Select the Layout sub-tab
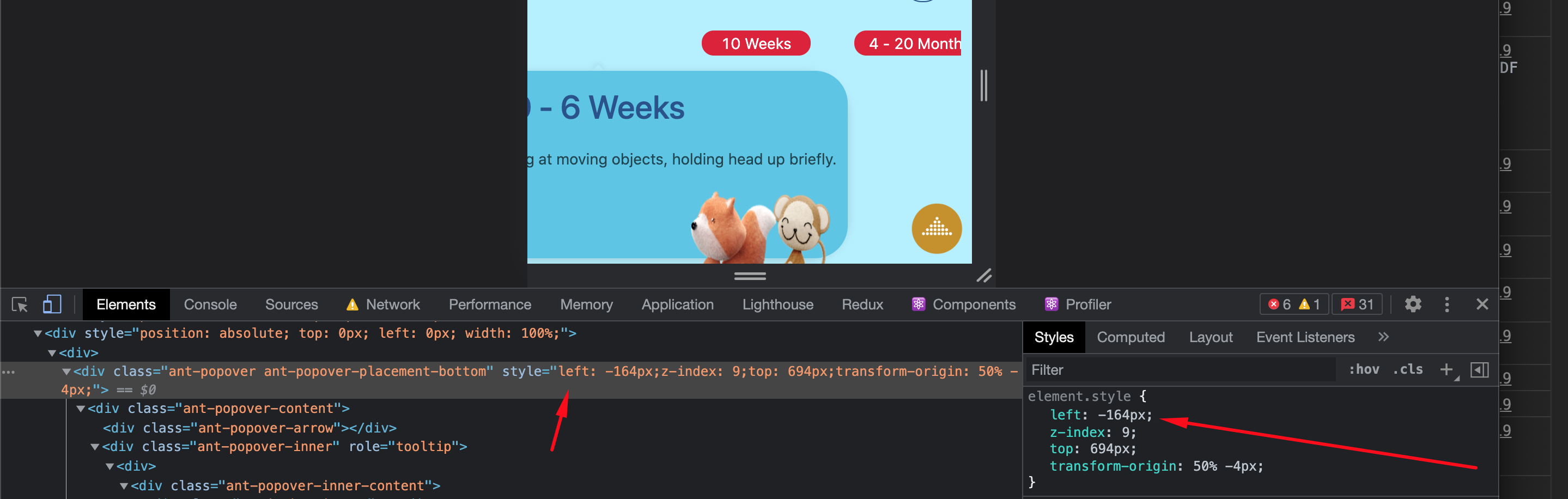Screen dimensions: 1568x499 click(x=1211, y=337)
